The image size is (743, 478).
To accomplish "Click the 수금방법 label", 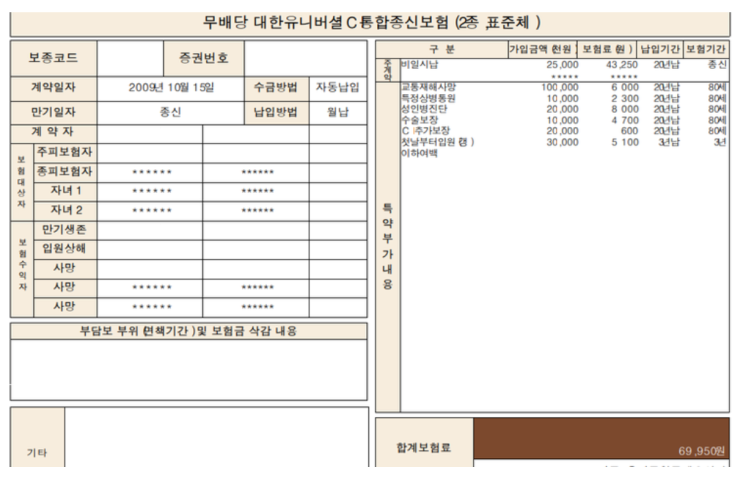I will pyautogui.click(x=276, y=88).
